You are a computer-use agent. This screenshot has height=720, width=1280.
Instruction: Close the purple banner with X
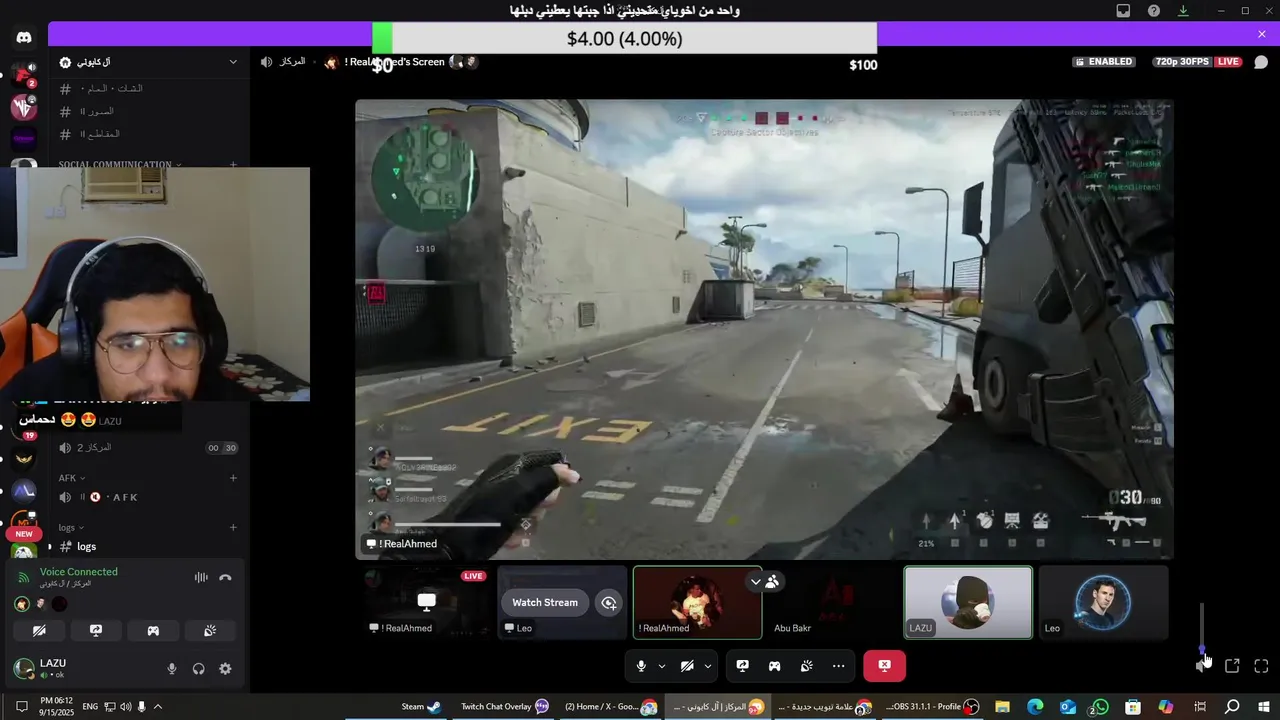coord(1262,34)
